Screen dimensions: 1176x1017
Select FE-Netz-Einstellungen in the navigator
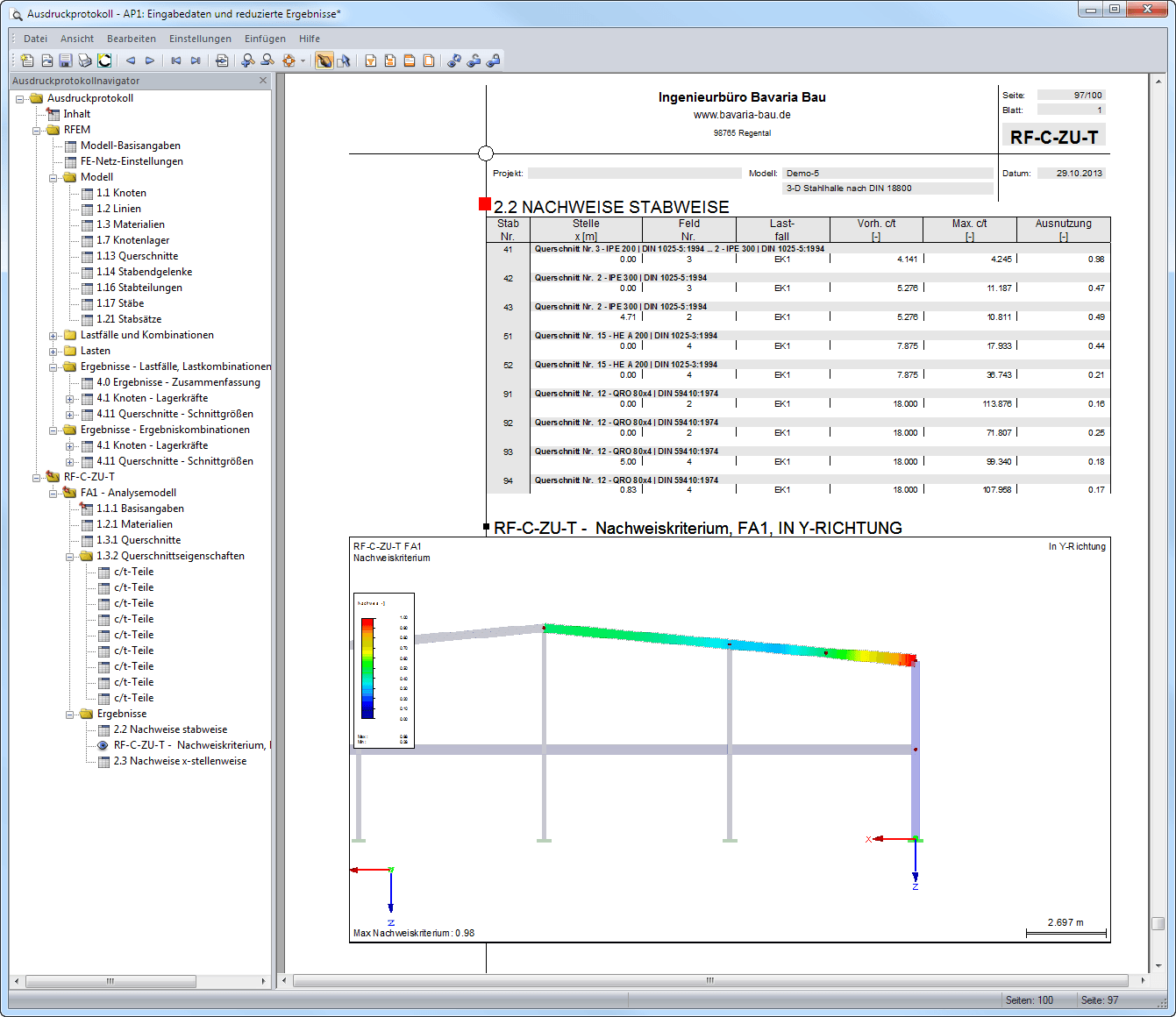[x=132, y=161]
